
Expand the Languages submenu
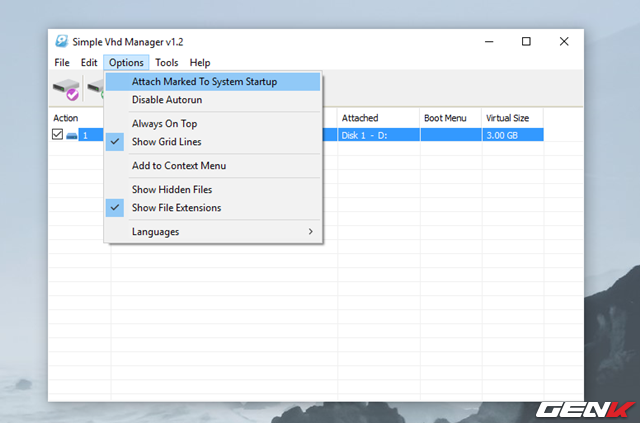click(212, 232)
